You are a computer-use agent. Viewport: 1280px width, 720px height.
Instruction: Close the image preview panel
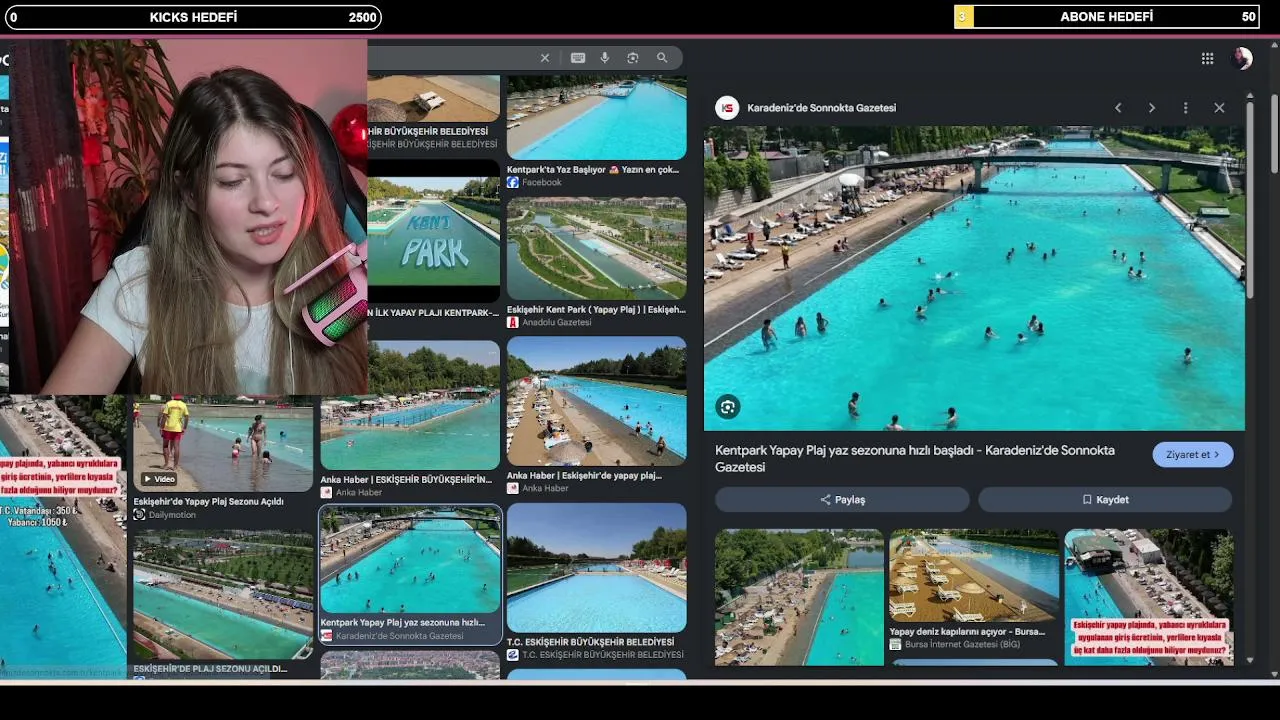[1219, 108]
